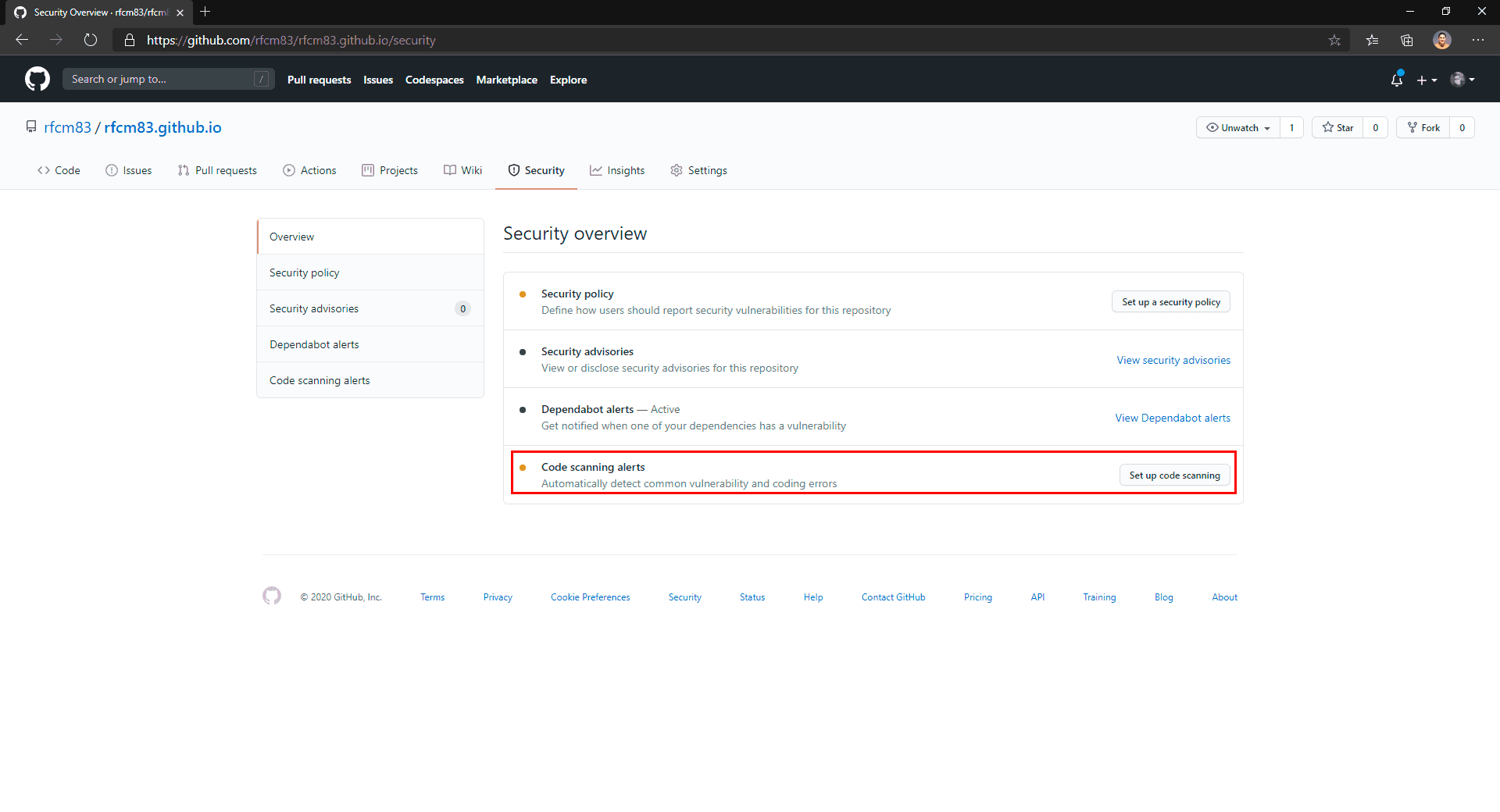Open the footer Training link
The height and width of the screenshot is (812, 1500).
(1099, 597)
